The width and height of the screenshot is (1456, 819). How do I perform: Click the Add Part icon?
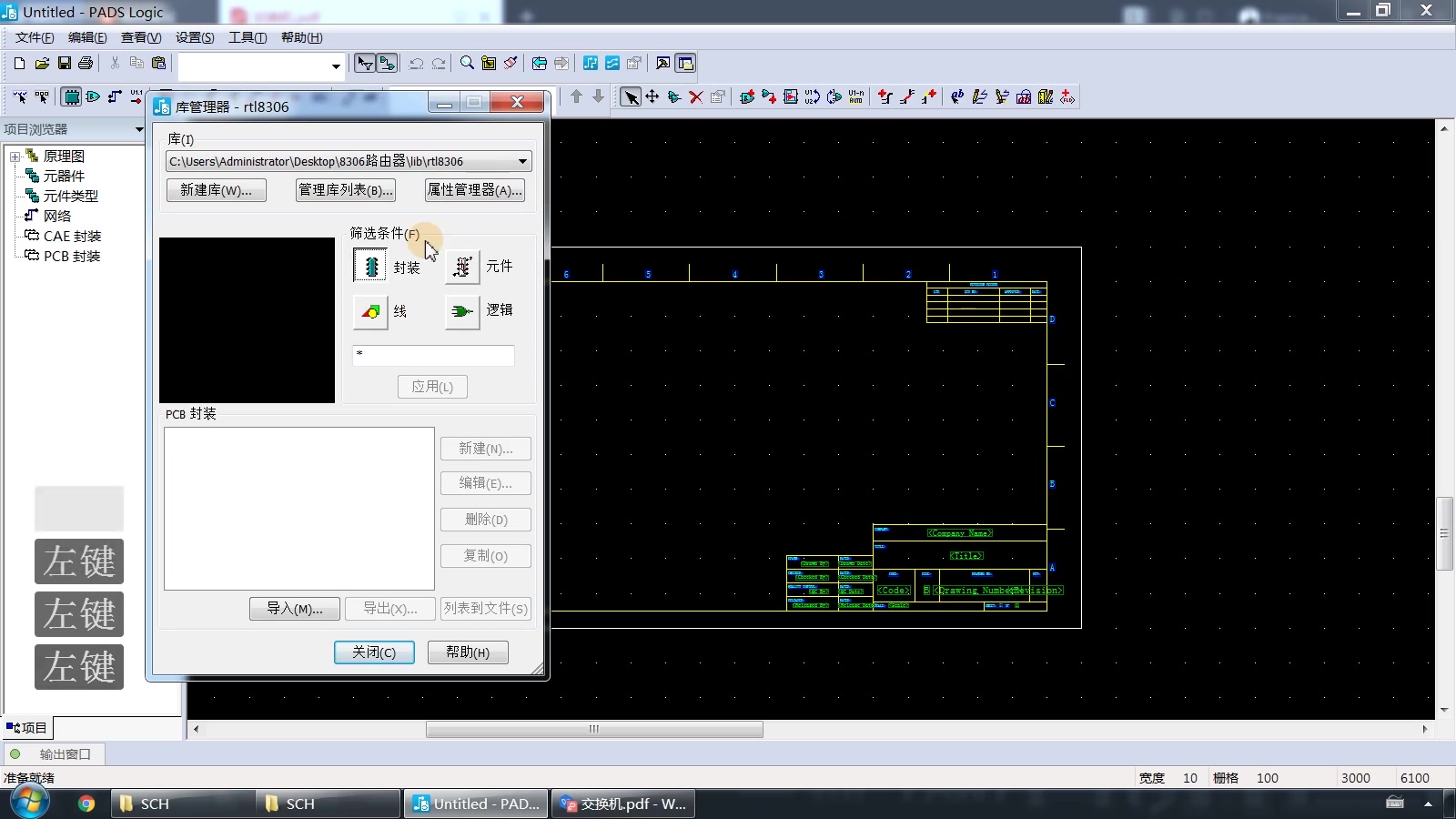(747, 97)
